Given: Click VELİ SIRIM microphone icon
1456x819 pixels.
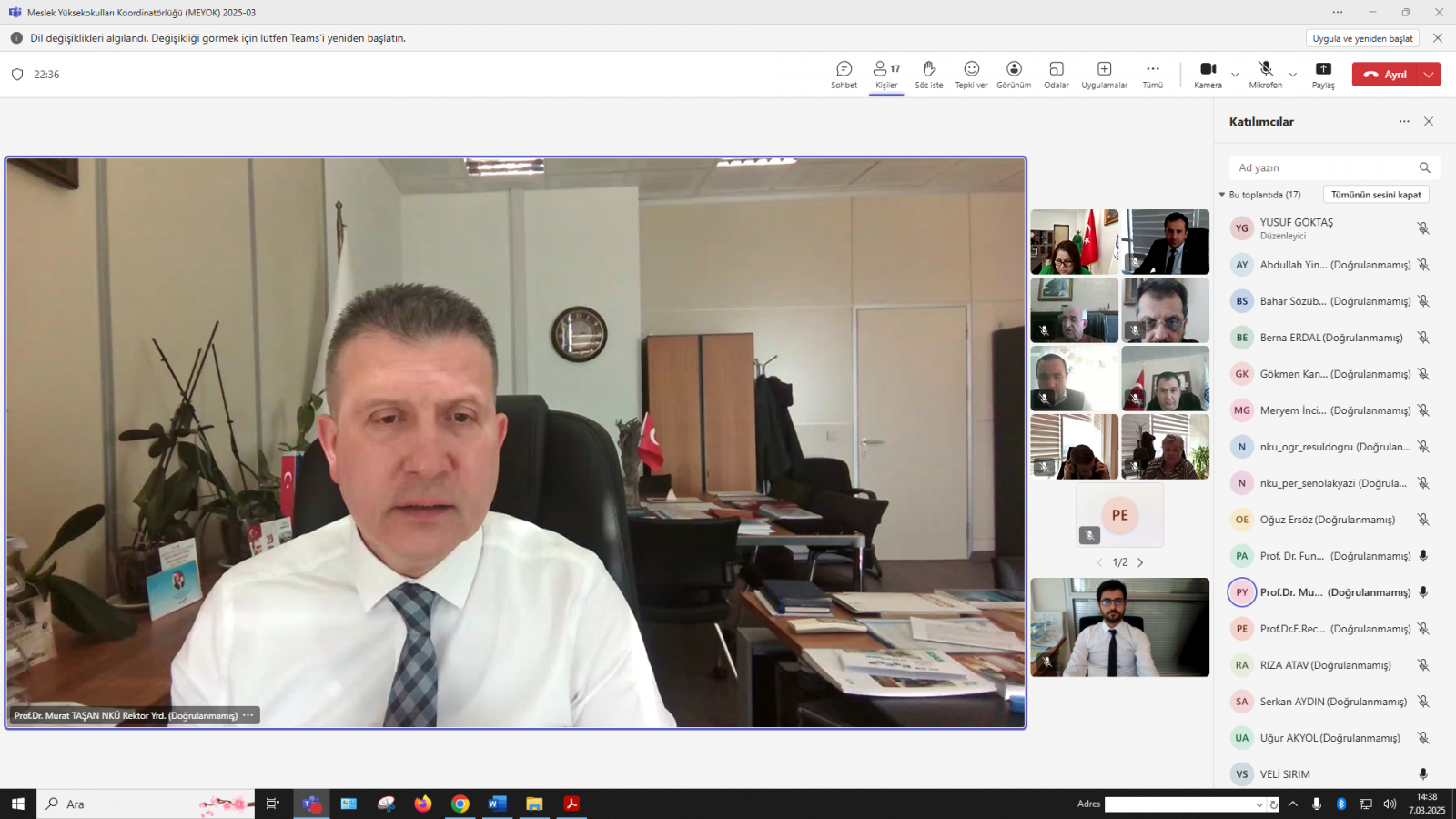Looking at the screenshot, I should (x=1423, y=774).
